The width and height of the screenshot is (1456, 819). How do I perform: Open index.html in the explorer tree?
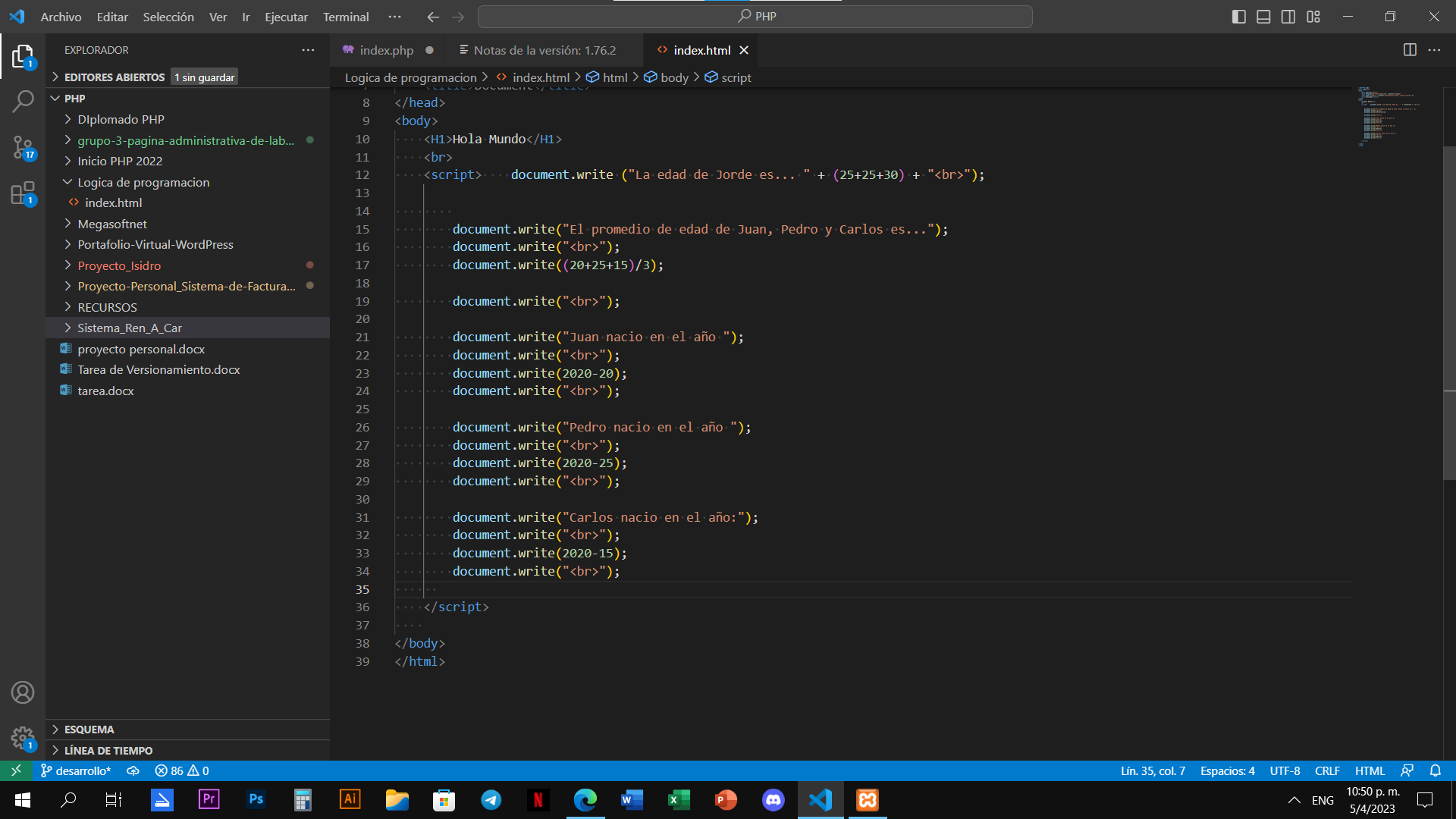point(187,202)
